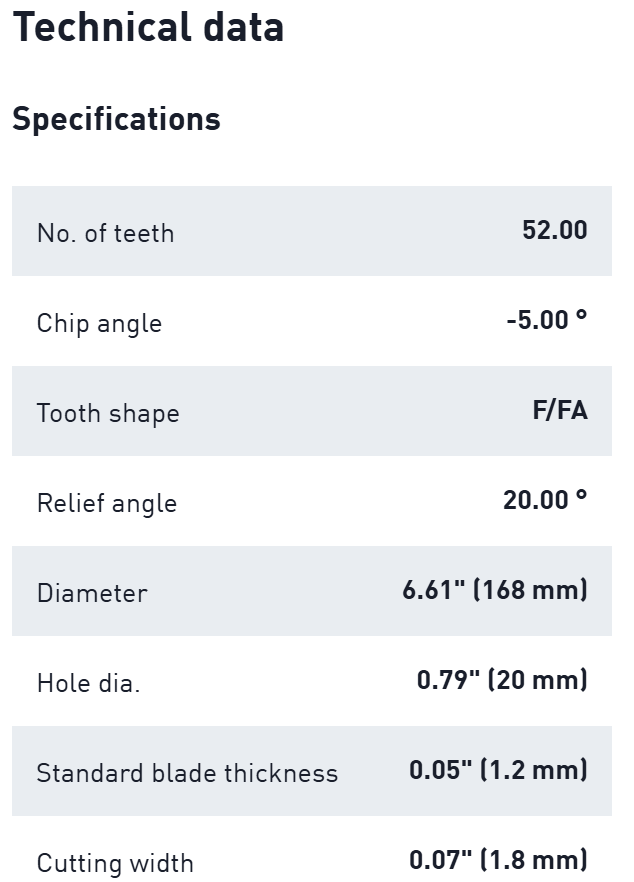Select the Hole dia. label
Viewport: 634px width, 882px height.
88,683
